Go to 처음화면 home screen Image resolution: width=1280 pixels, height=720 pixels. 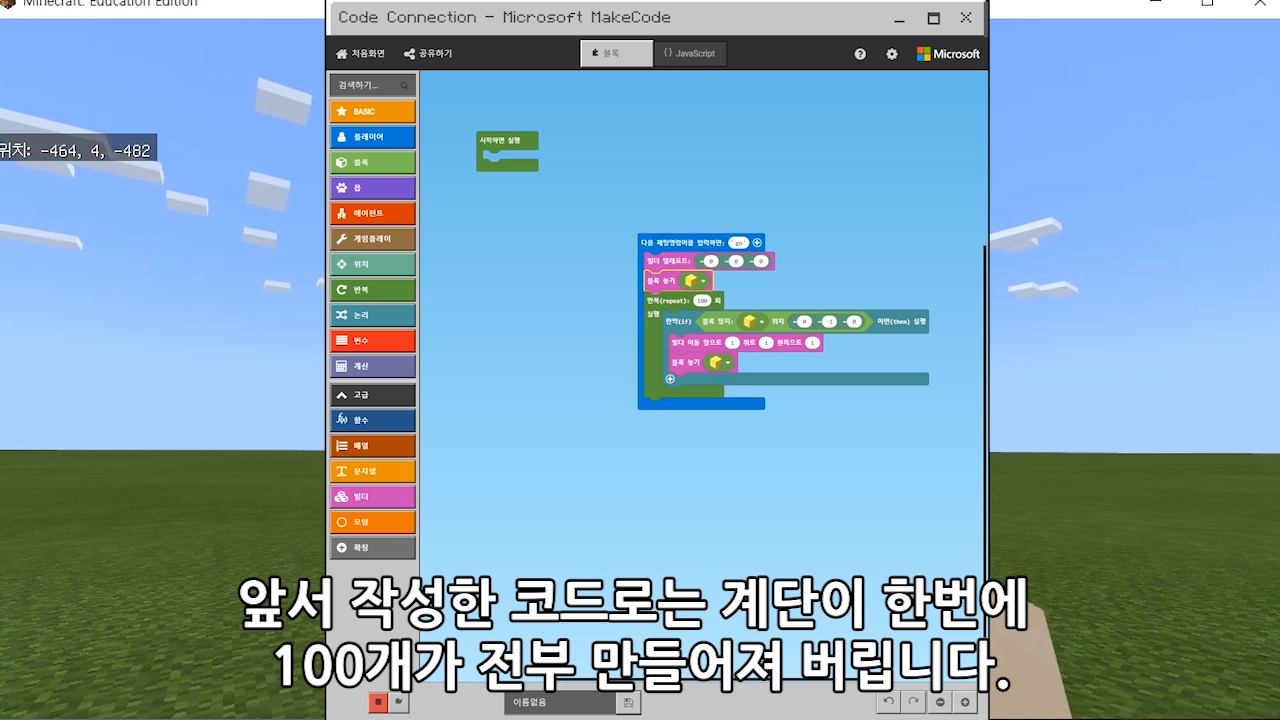coord(360,54)
